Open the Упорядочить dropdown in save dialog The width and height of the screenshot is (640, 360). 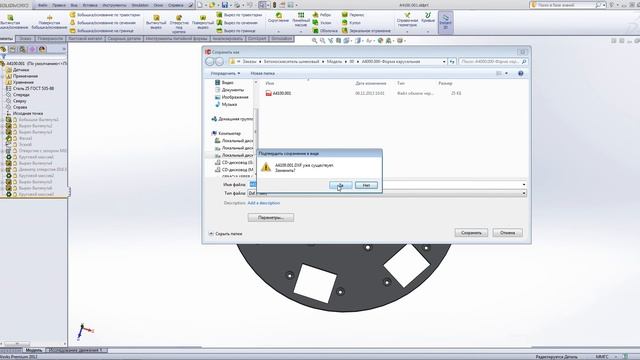point(225,73)
